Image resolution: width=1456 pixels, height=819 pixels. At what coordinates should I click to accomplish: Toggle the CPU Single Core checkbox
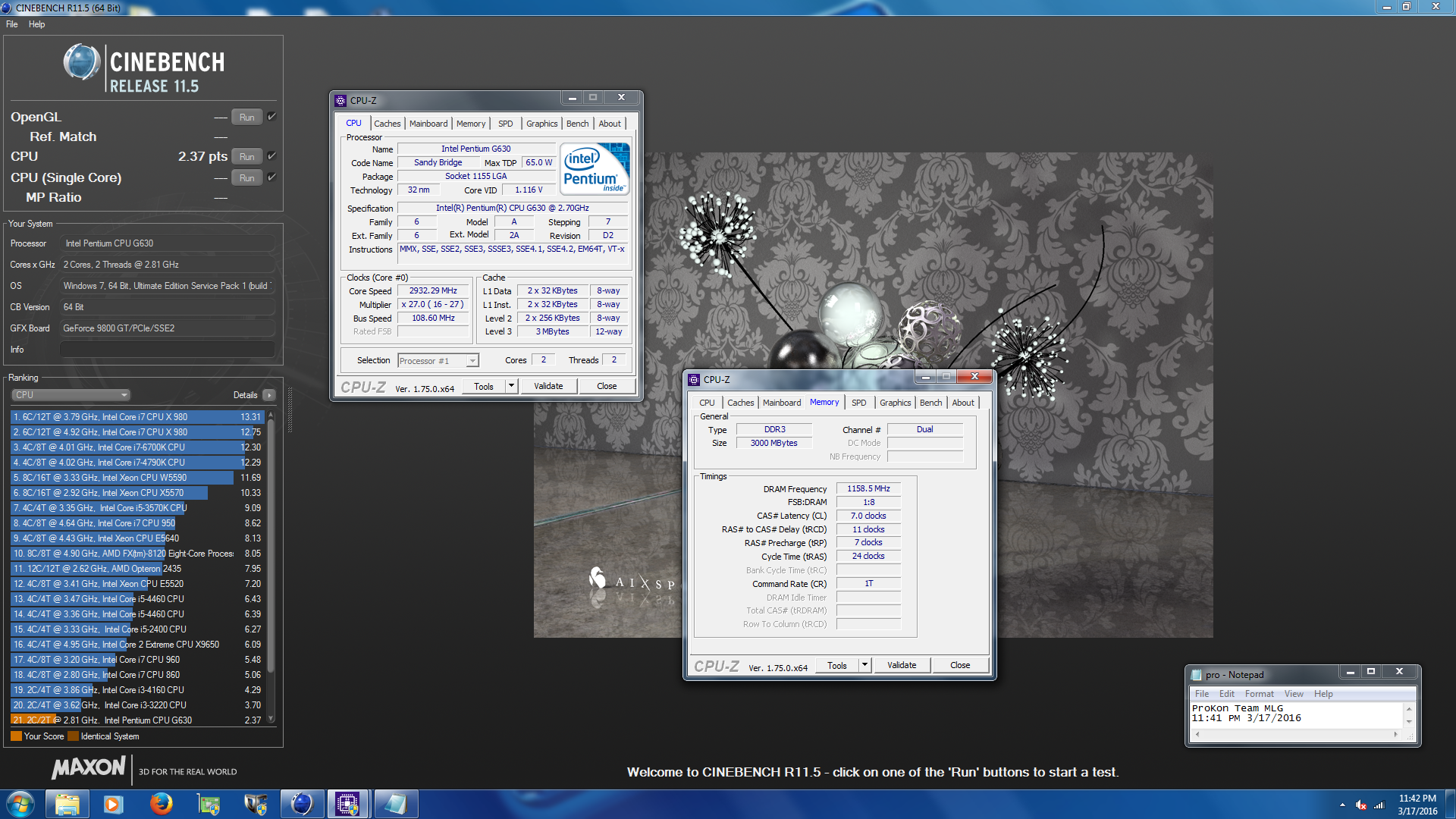coord(271,177)
